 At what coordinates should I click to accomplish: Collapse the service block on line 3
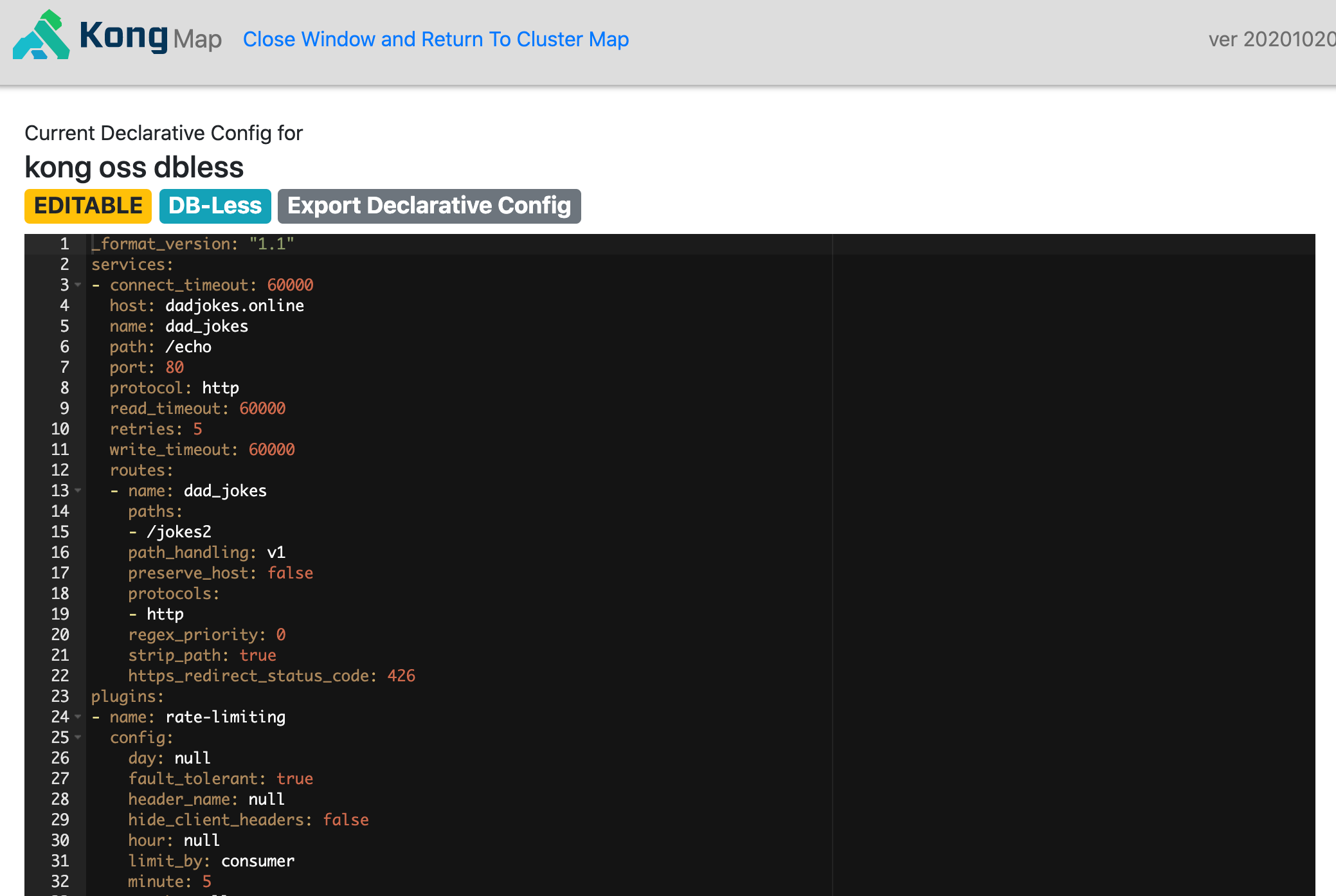pyautogui.click(x=77, y=285)
